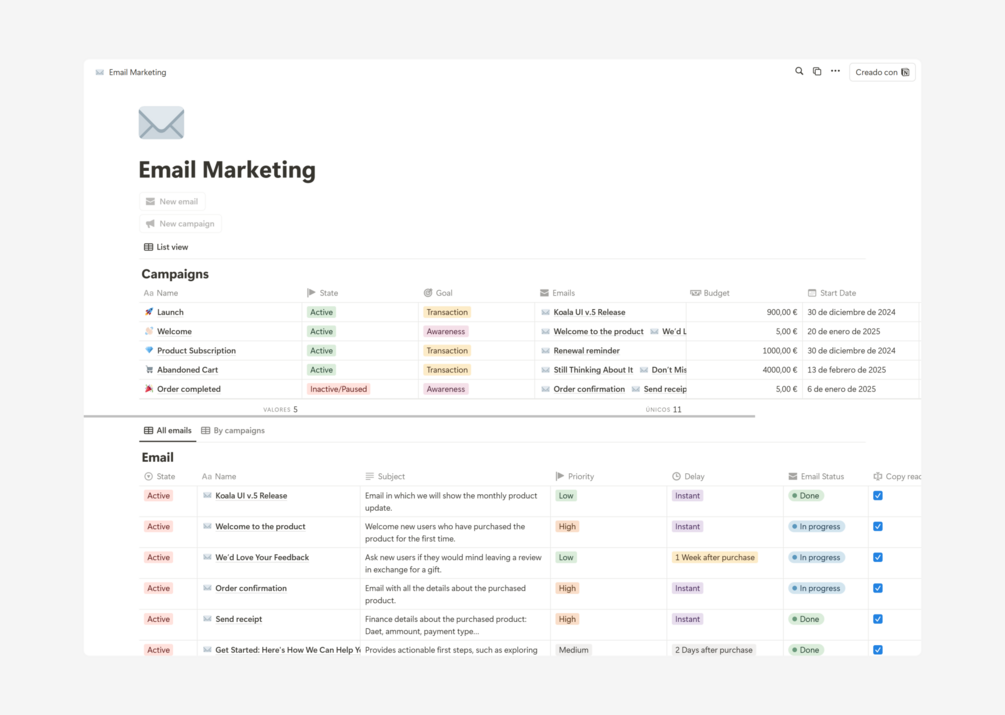
Task: Click the diamond icon beside Product Subscription
Action: coord(149,350)
